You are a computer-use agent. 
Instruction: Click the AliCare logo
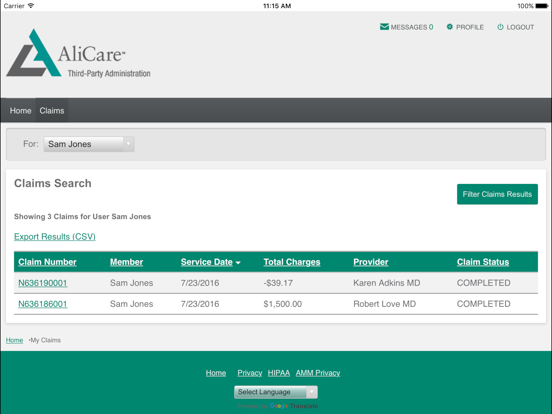point(79,53)
